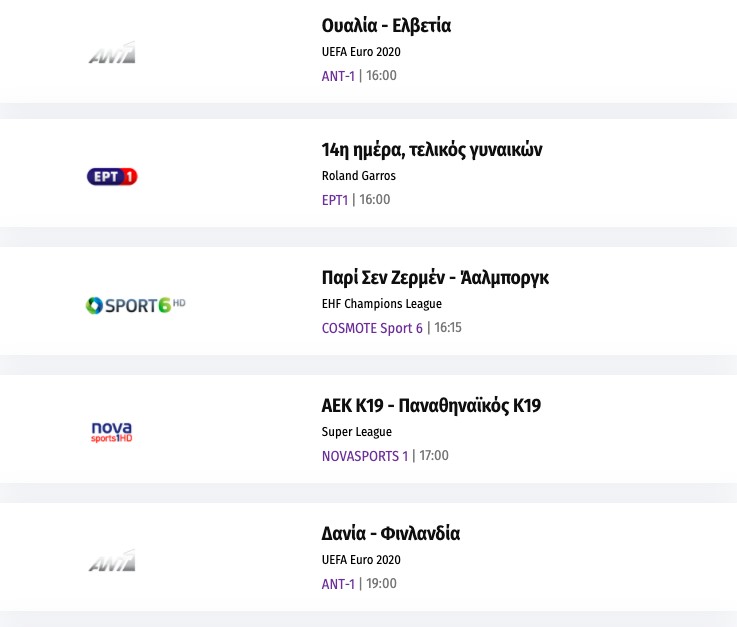Open the Ουαλία - Ελβετία match title
737x627 pixels.
386,26
